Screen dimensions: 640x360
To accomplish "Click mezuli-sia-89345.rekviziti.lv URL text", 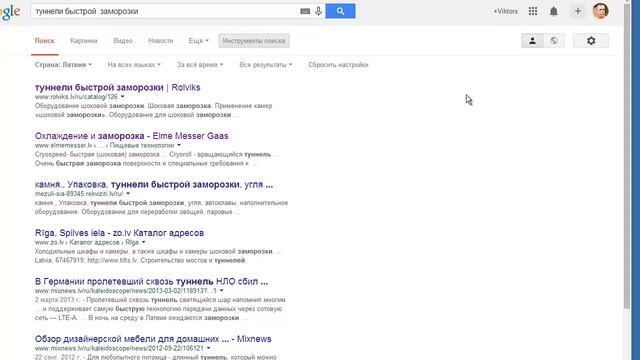I will 79,194.
